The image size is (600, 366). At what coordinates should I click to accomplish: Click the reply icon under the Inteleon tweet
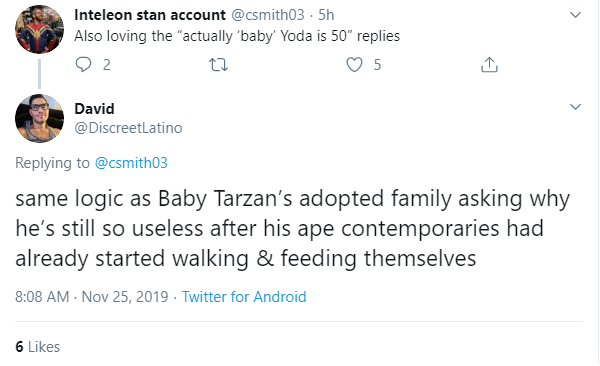click(83, 64)
